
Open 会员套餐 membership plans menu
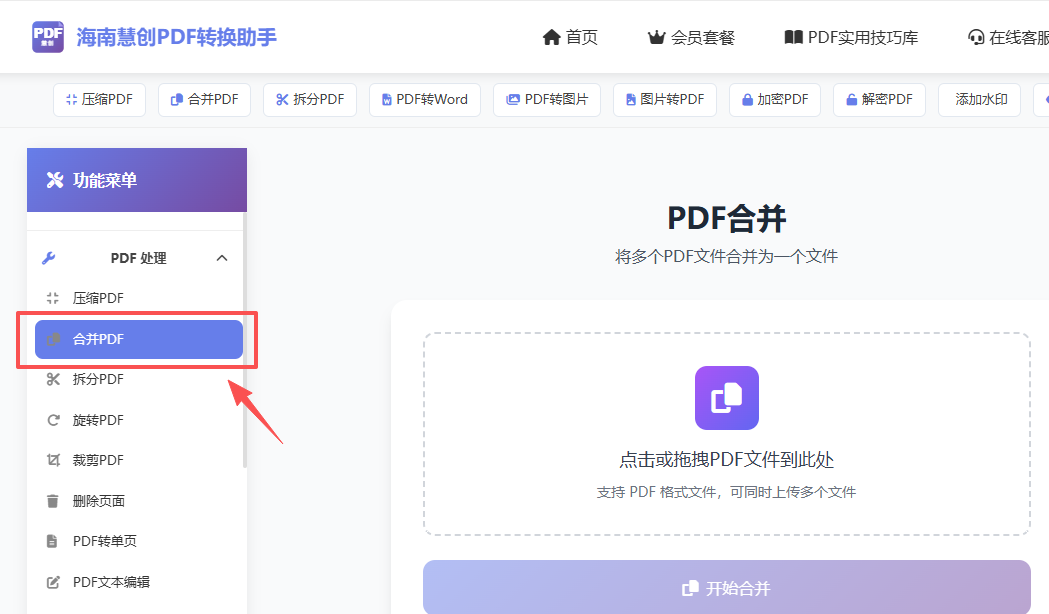(691, 37)
